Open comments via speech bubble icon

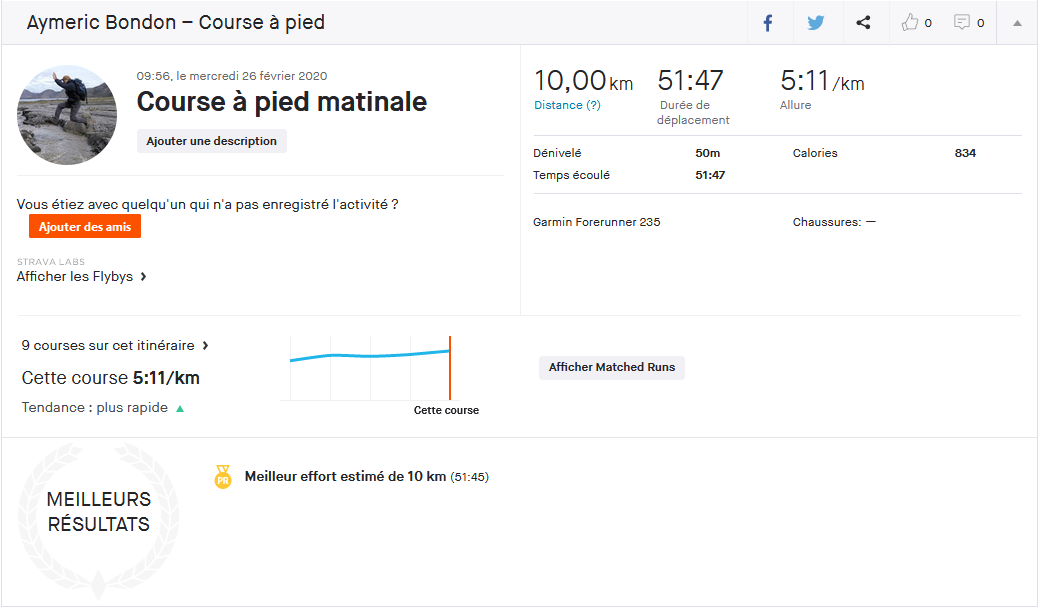(962, 23)
